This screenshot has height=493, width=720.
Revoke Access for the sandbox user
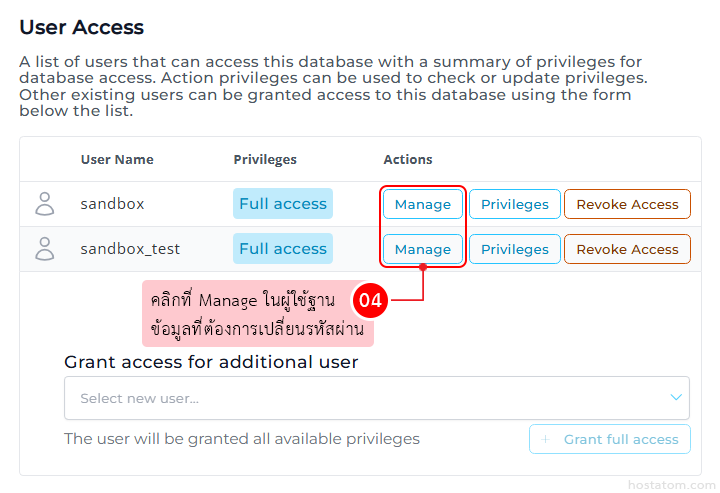[627, 204]
